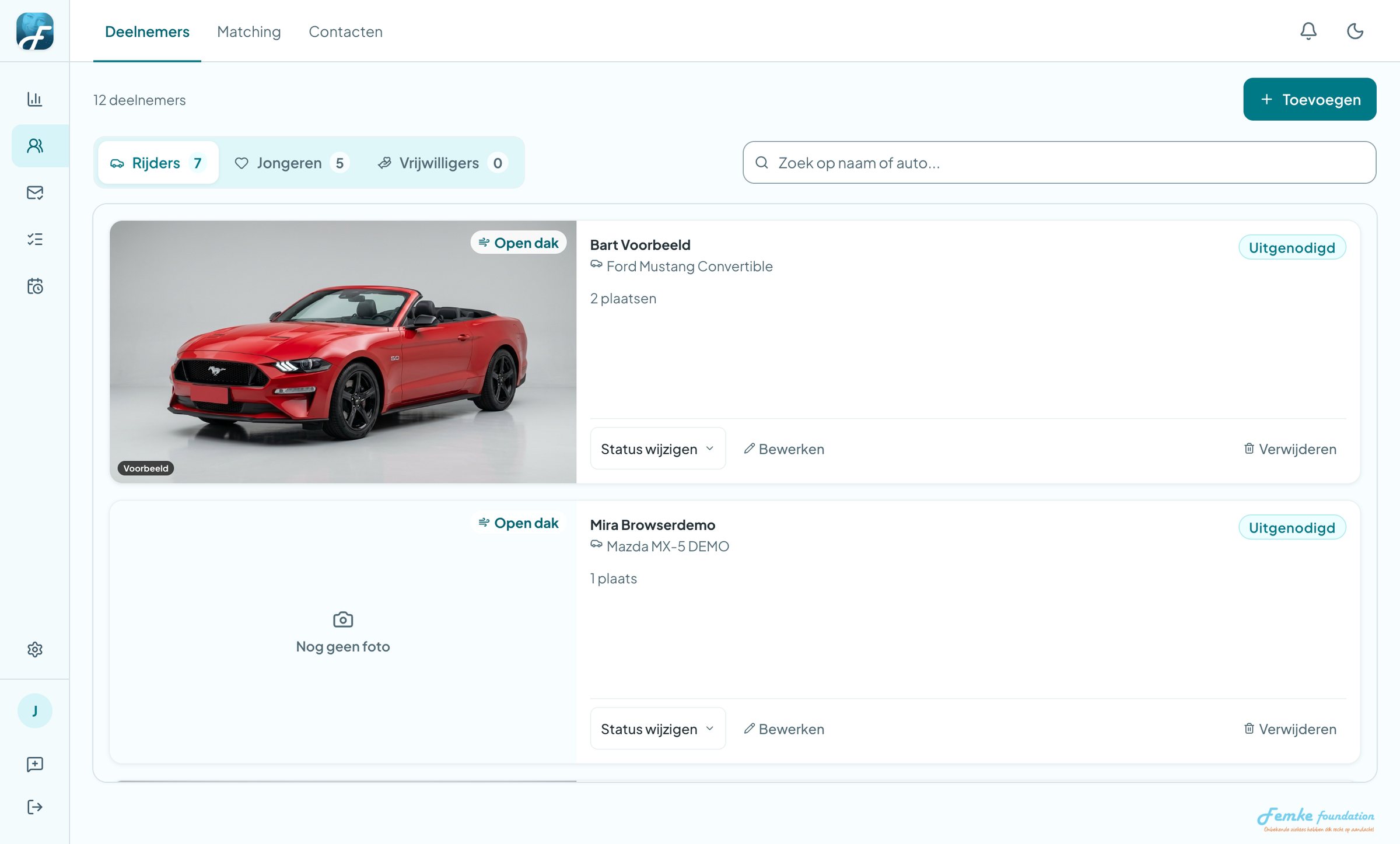Screen dimensions: 1400x844
Task: Click Bewerken for Bart Voorbeeld
Action: [x=783, y=449]
